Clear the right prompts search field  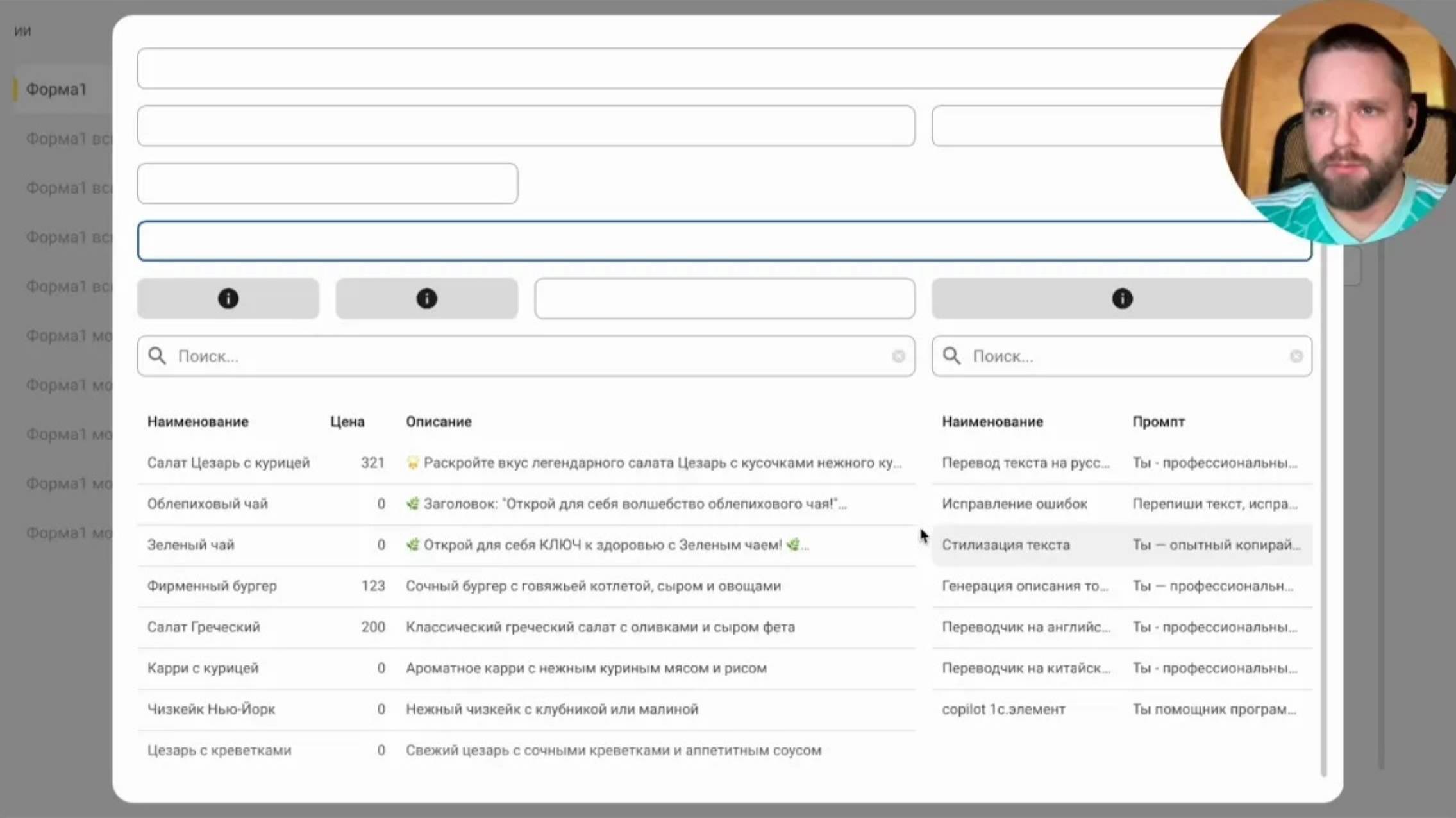[x=1296, y=356]
